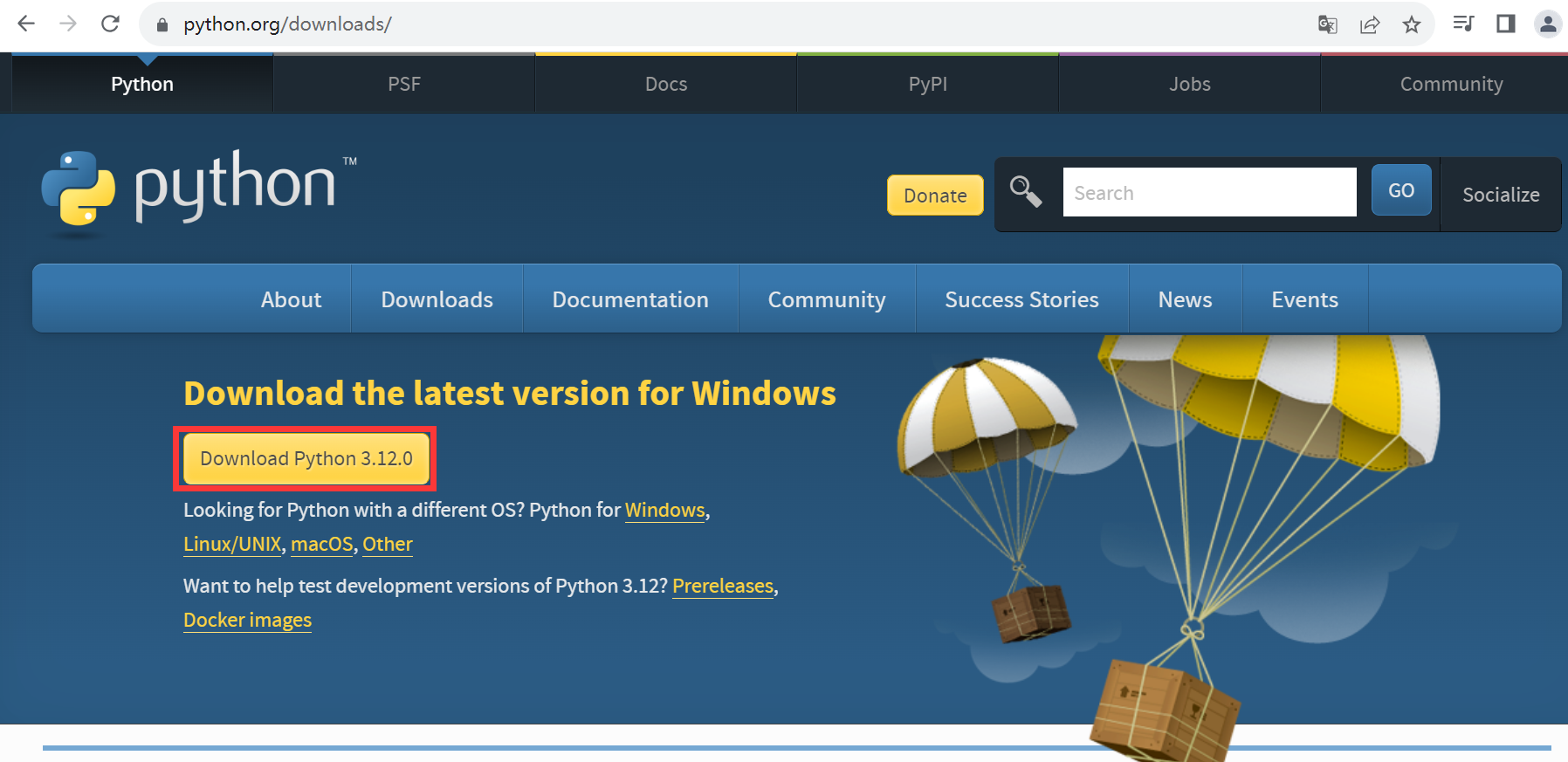Viewport: 1568px width, 762px height.
Task: Click the lock icon in the address bar
Action: pos(162,24)
